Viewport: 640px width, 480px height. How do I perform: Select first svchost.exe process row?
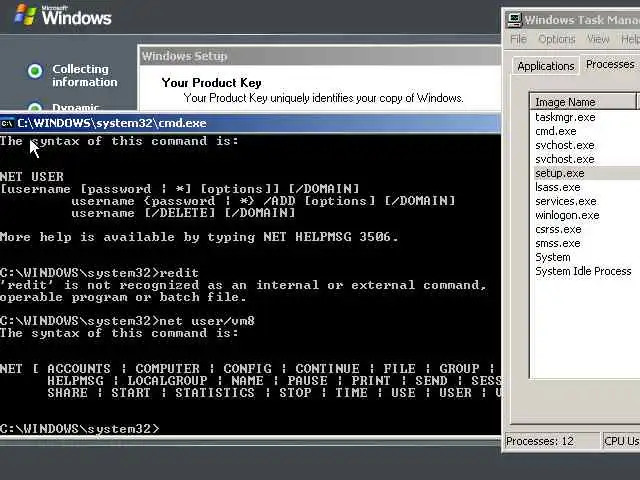(585, 145)
